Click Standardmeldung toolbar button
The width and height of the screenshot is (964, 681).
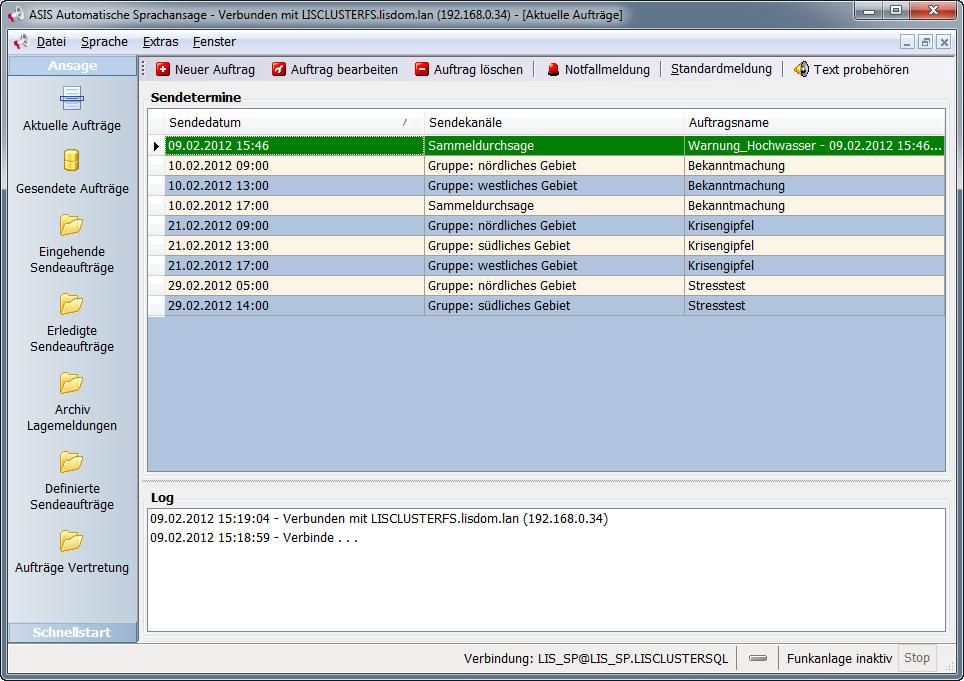point(721,69)
